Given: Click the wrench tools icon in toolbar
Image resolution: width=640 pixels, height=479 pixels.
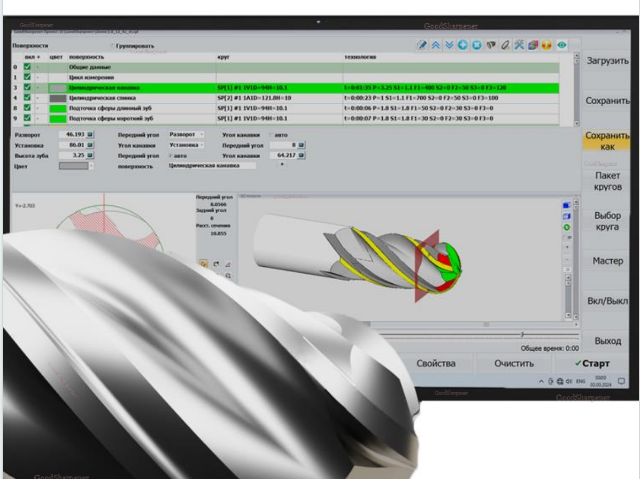Looking at the screenshot, I should click(x=520, y=45).
